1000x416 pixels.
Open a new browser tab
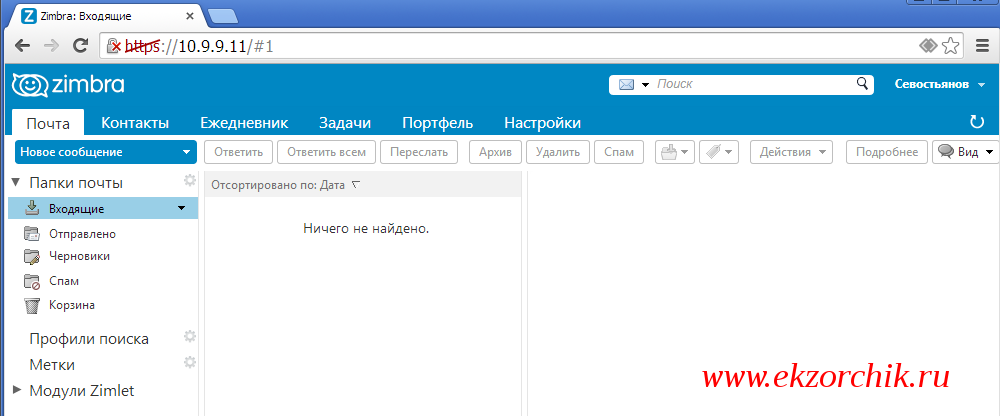223,17
